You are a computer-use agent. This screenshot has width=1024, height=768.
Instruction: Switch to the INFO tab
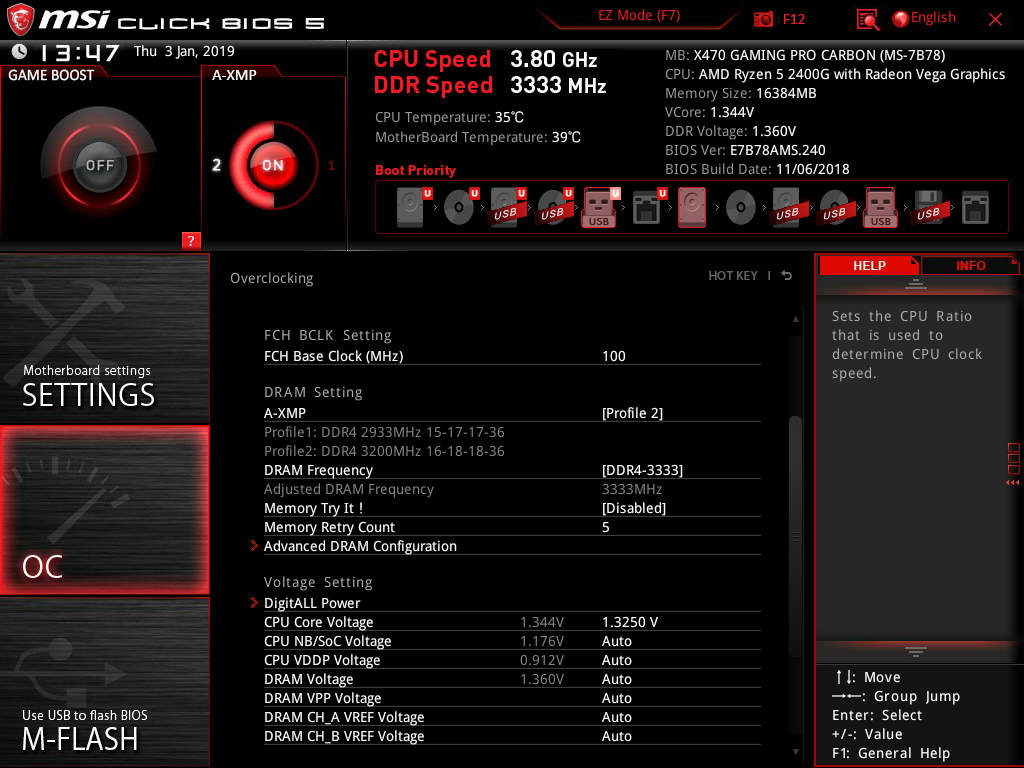point(970,265)
